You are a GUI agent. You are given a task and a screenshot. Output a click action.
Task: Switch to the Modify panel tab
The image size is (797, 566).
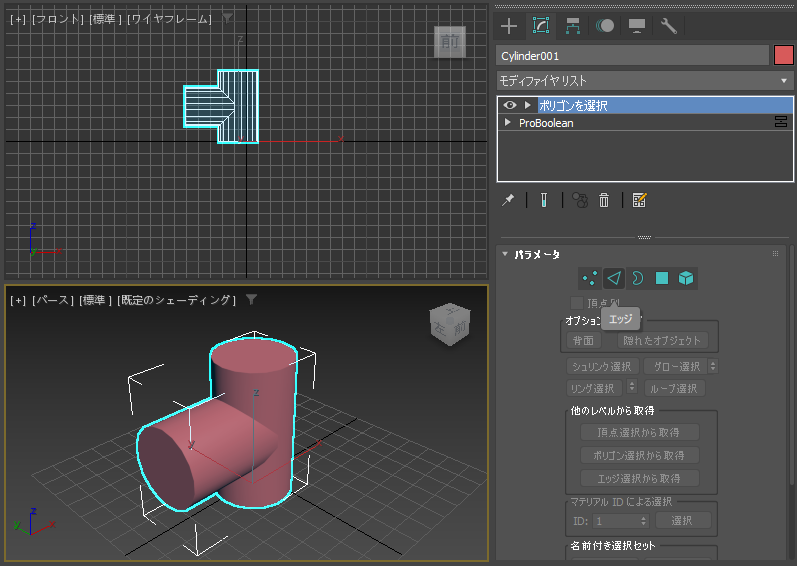(541, 26)
